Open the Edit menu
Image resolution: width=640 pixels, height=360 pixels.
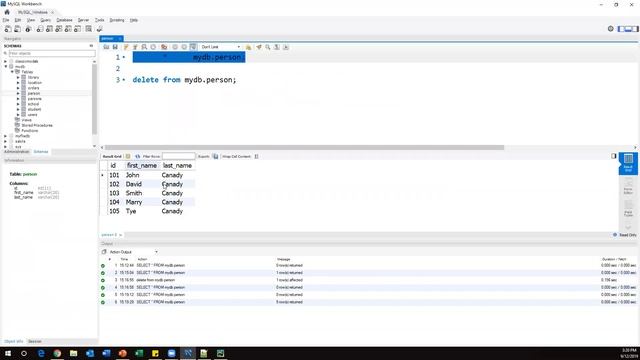[x=18, y=20]
